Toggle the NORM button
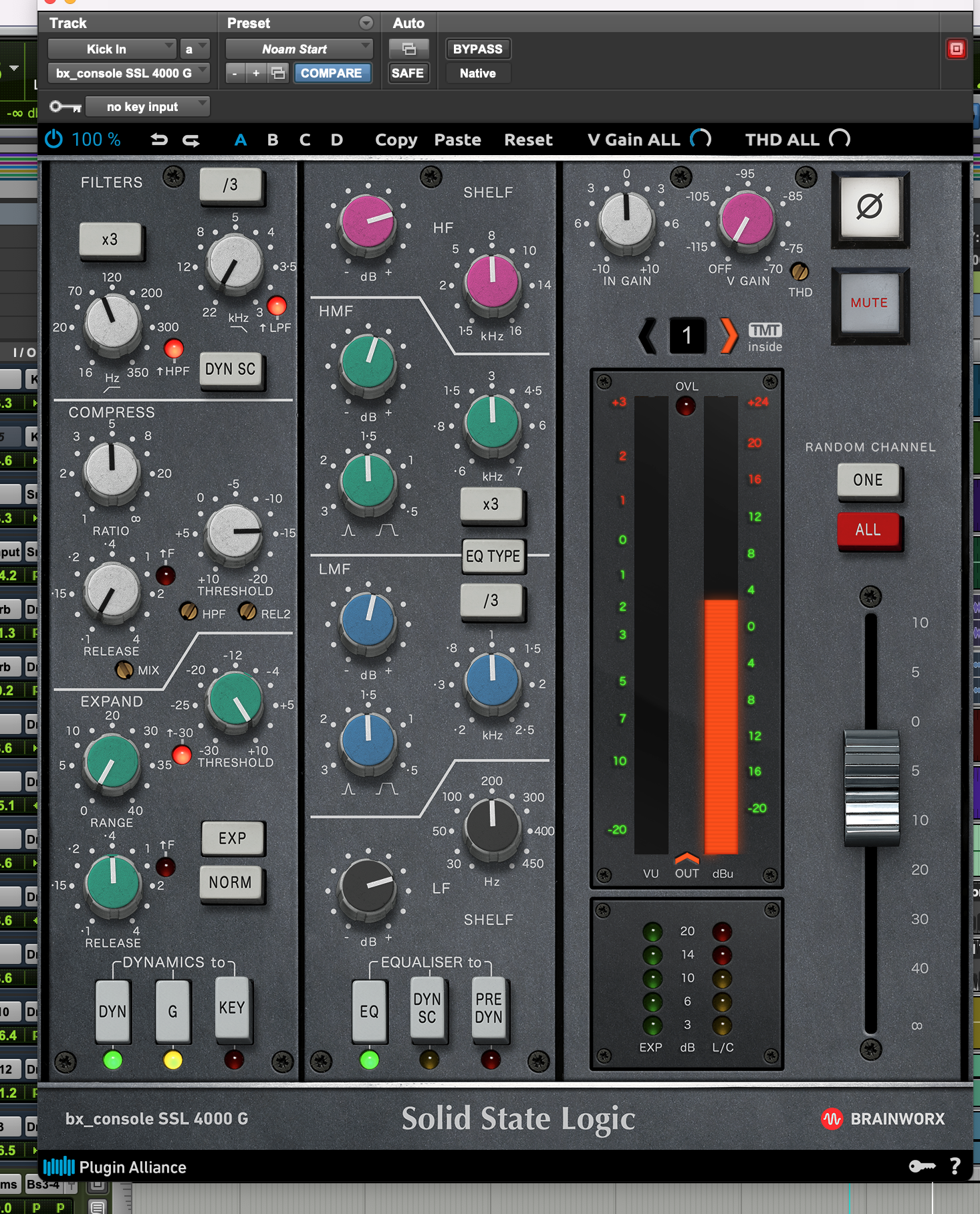This screenshot has height=1214, width=980. coord(231,882)
